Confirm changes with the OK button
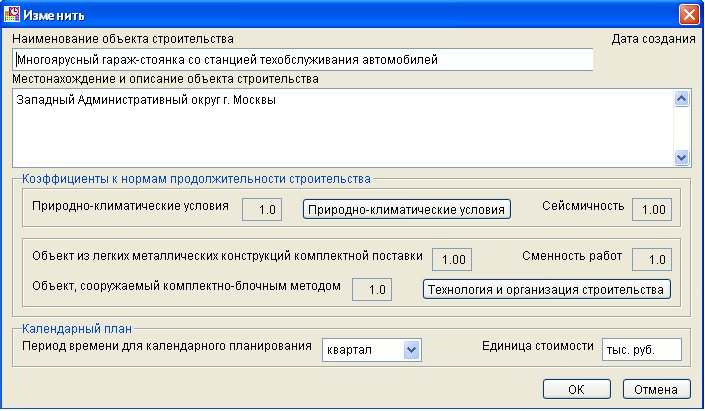Screen dimensions: 705x411 click(576, 389)
